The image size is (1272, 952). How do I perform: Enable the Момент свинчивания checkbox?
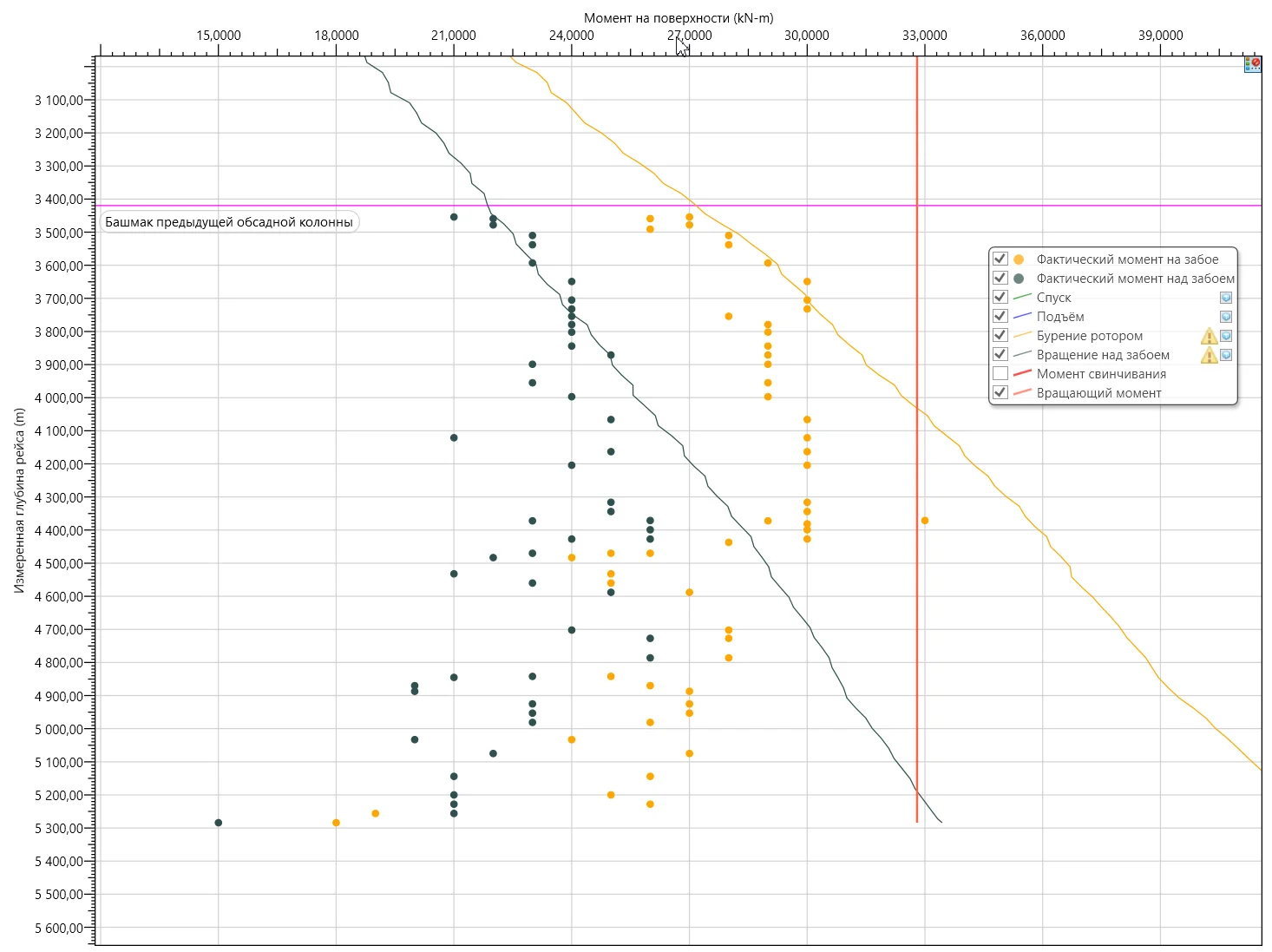1000,374
